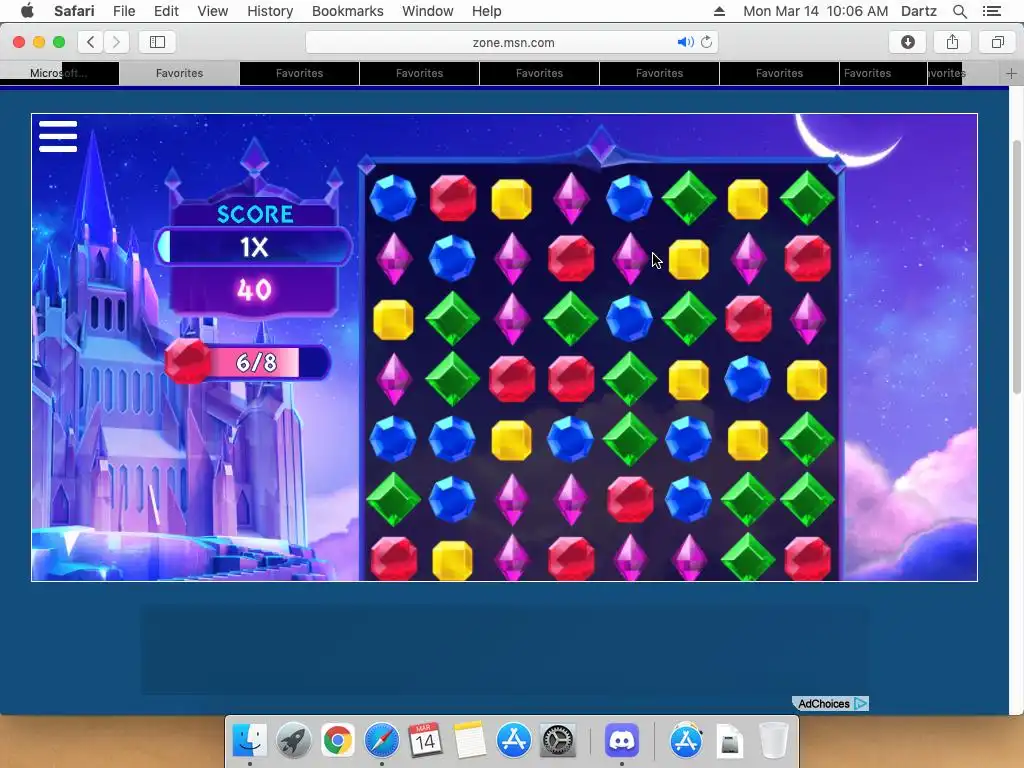Open the Edit menu
This screenshot has width=1024, height=768.
[x=166, y=11]
